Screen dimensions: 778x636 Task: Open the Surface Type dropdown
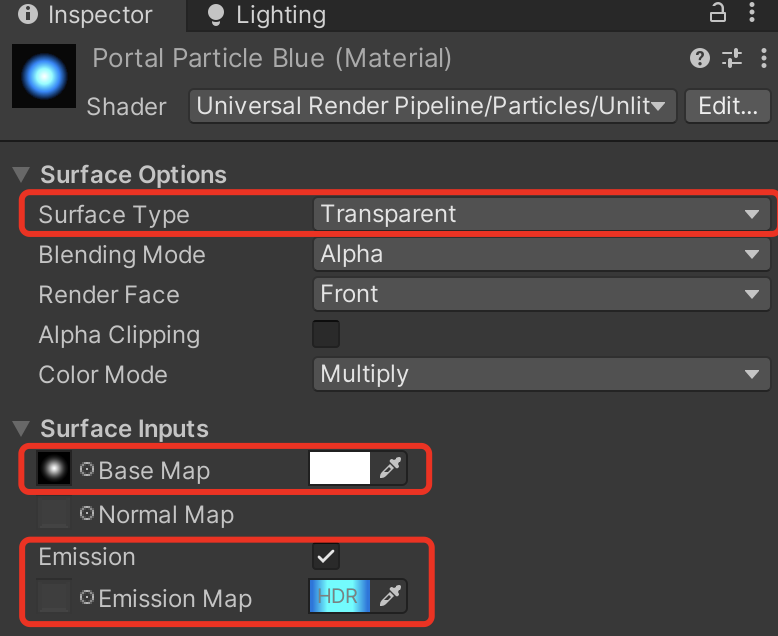click(541, 214)
